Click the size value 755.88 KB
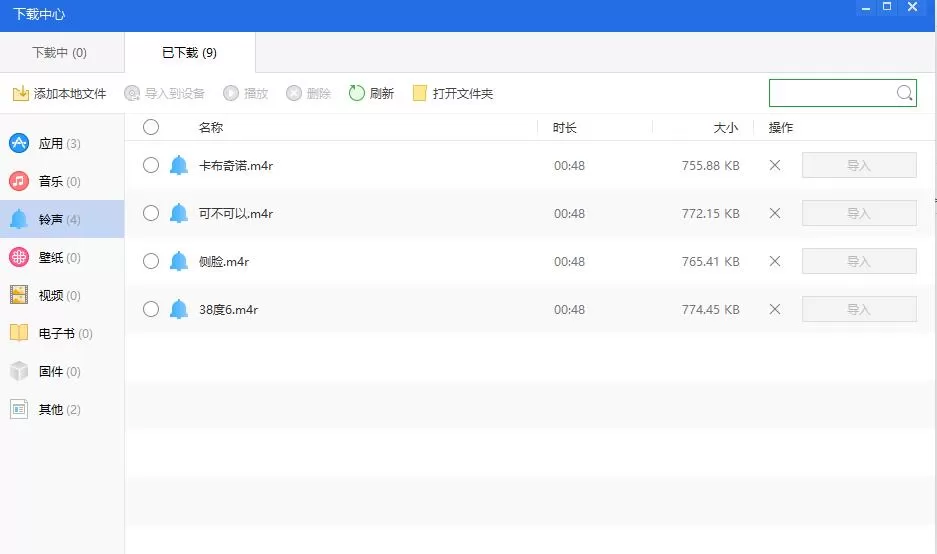937x554 pixels. click(711, 166)
